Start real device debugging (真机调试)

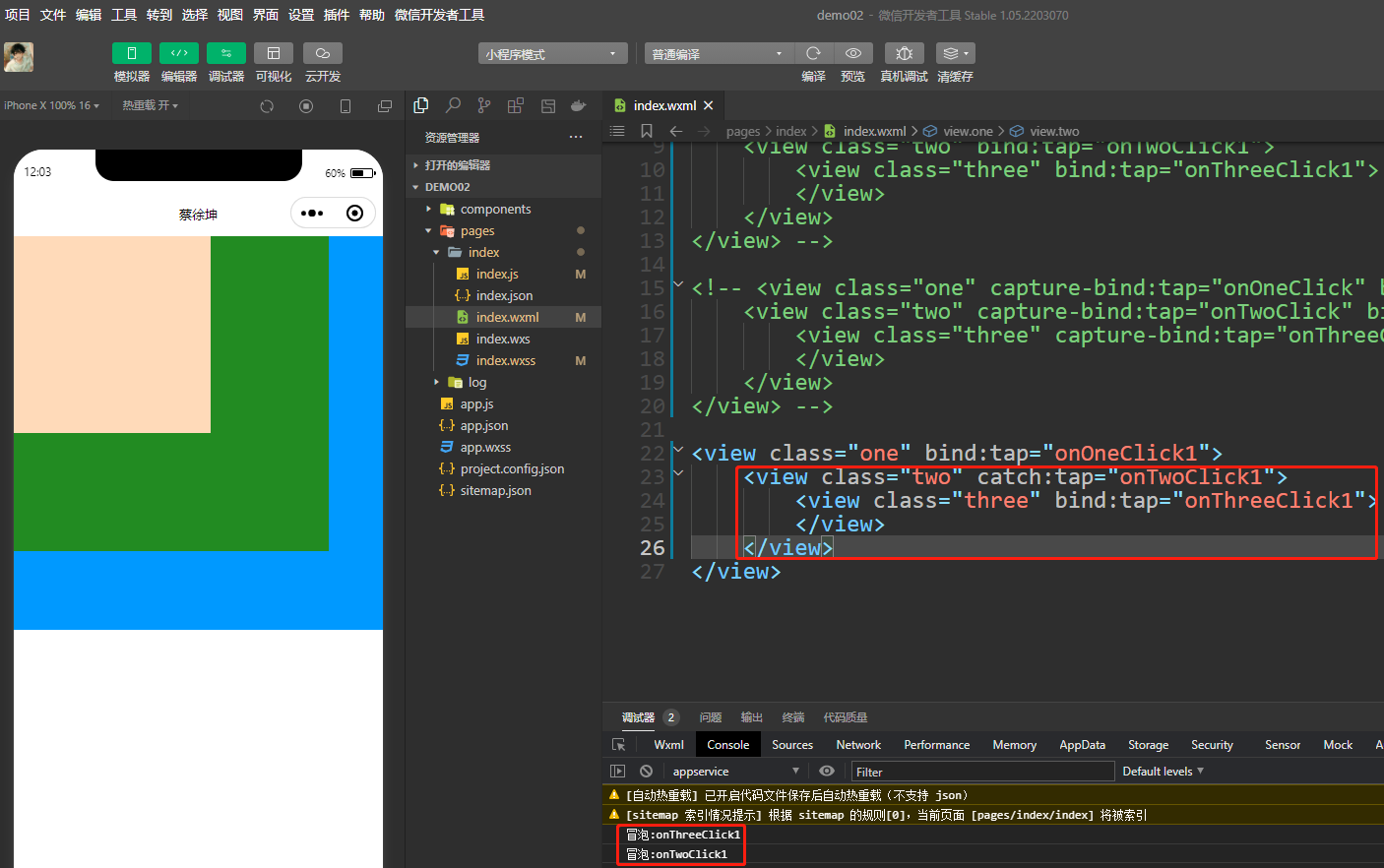904,53
